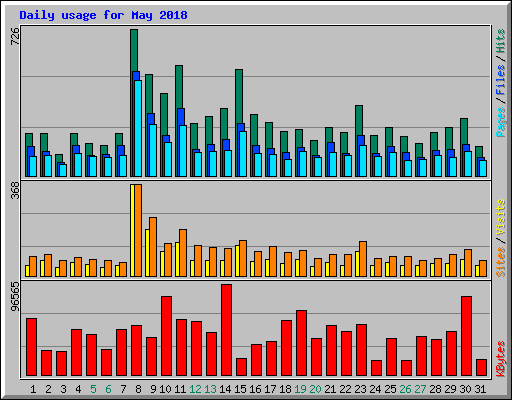Click the "Daily usage for May 2018" title
512x400 pixels.
click(103, 15)
